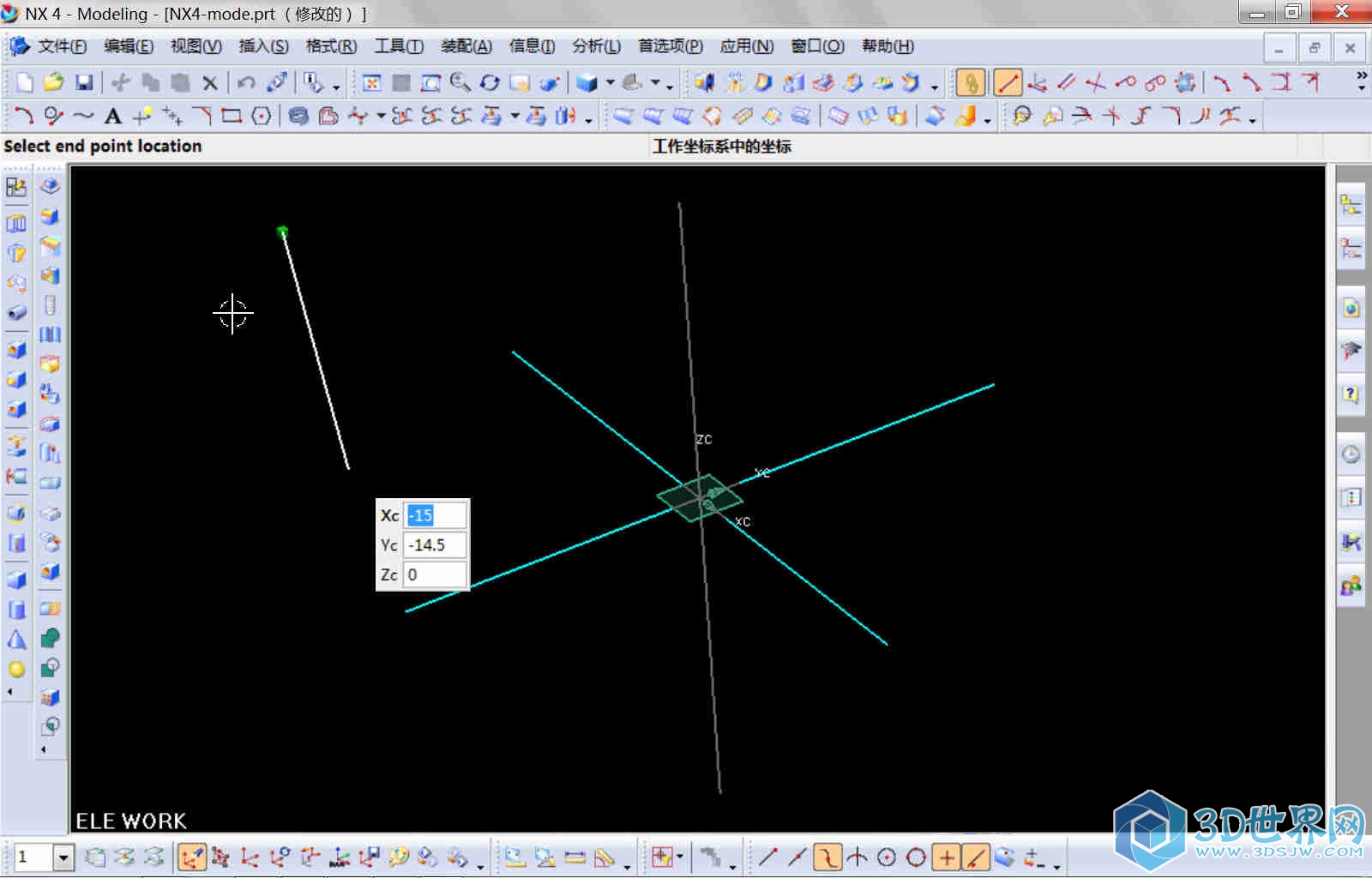Click the yellow sphere feature icon
This screenshot has height=878, width=1372.
(16, 669)
